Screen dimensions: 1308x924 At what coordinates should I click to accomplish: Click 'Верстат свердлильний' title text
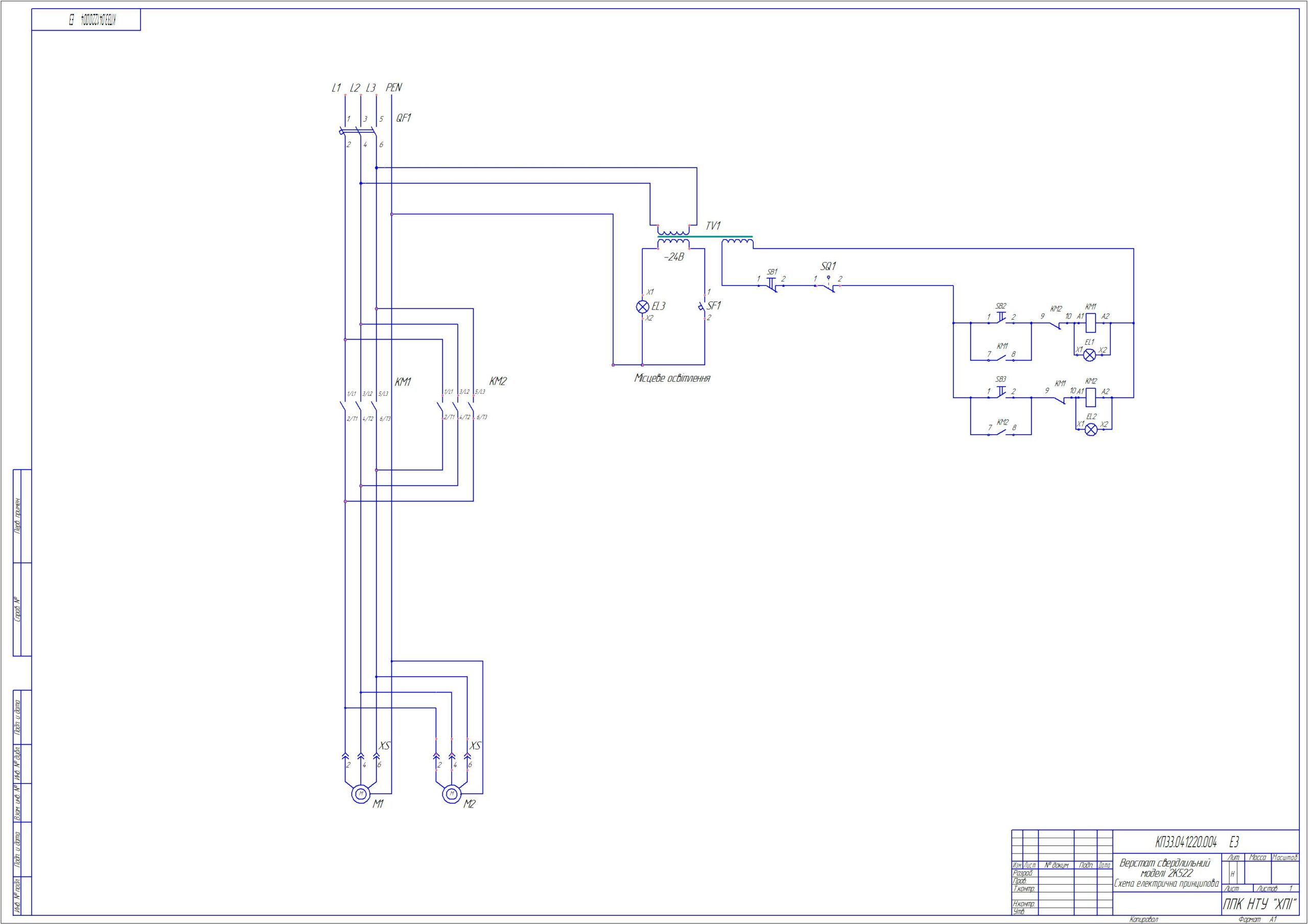pyautogui.click(x=1165, y=864)
